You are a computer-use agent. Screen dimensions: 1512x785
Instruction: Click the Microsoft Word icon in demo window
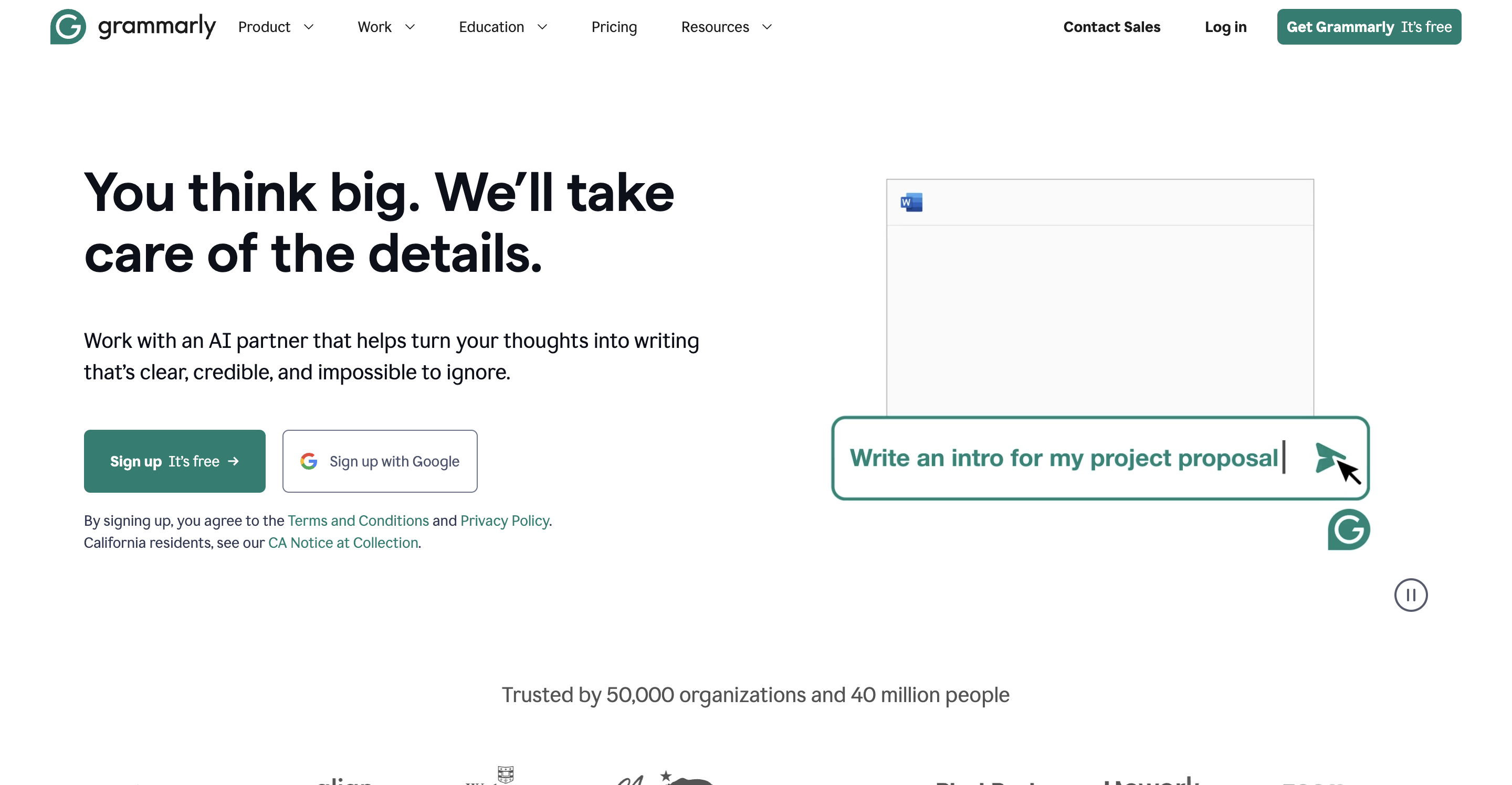911,203
